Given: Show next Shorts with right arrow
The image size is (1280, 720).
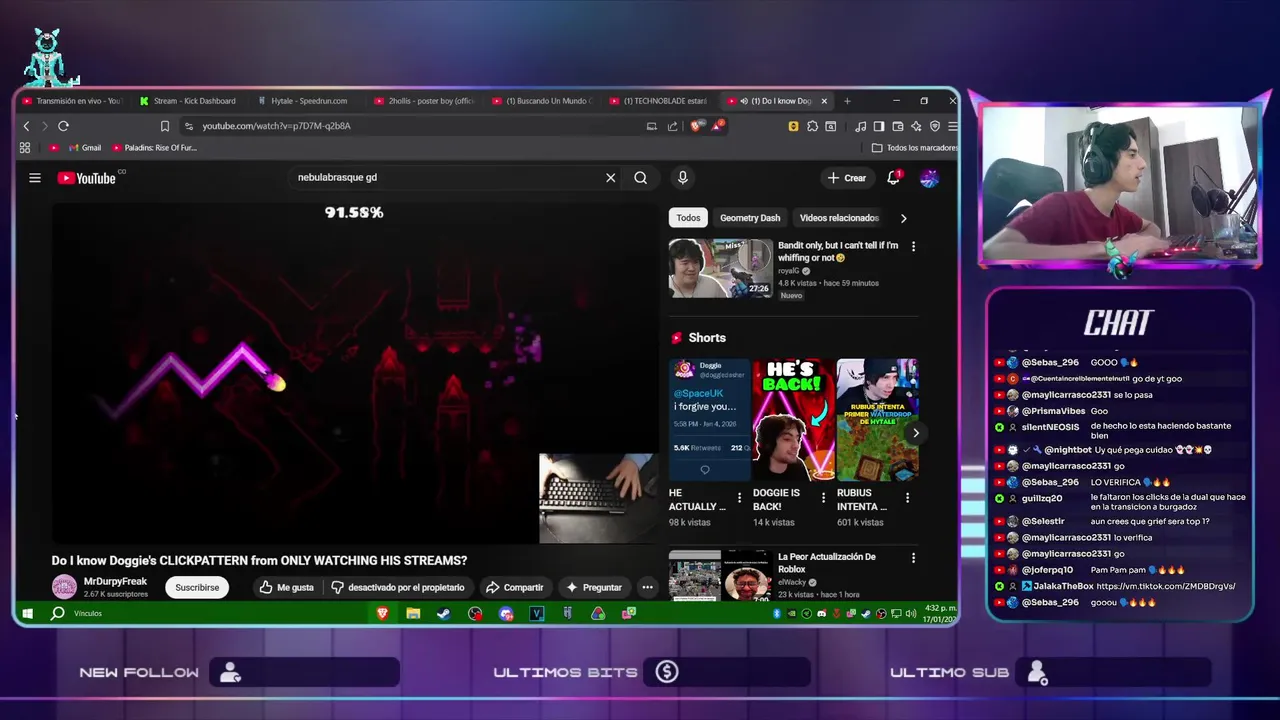Looking at the screenshot, I should 915,433.
